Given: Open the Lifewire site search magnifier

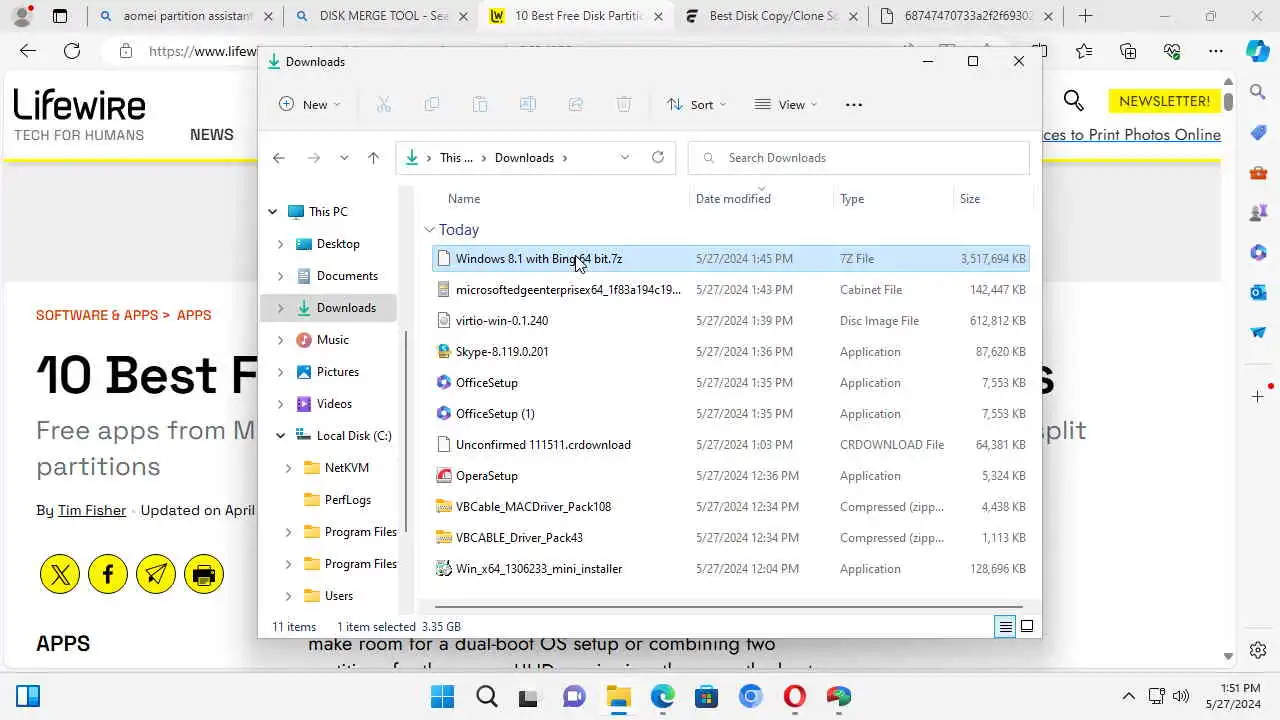Looking at the screenshot, I should [1074, 100].
